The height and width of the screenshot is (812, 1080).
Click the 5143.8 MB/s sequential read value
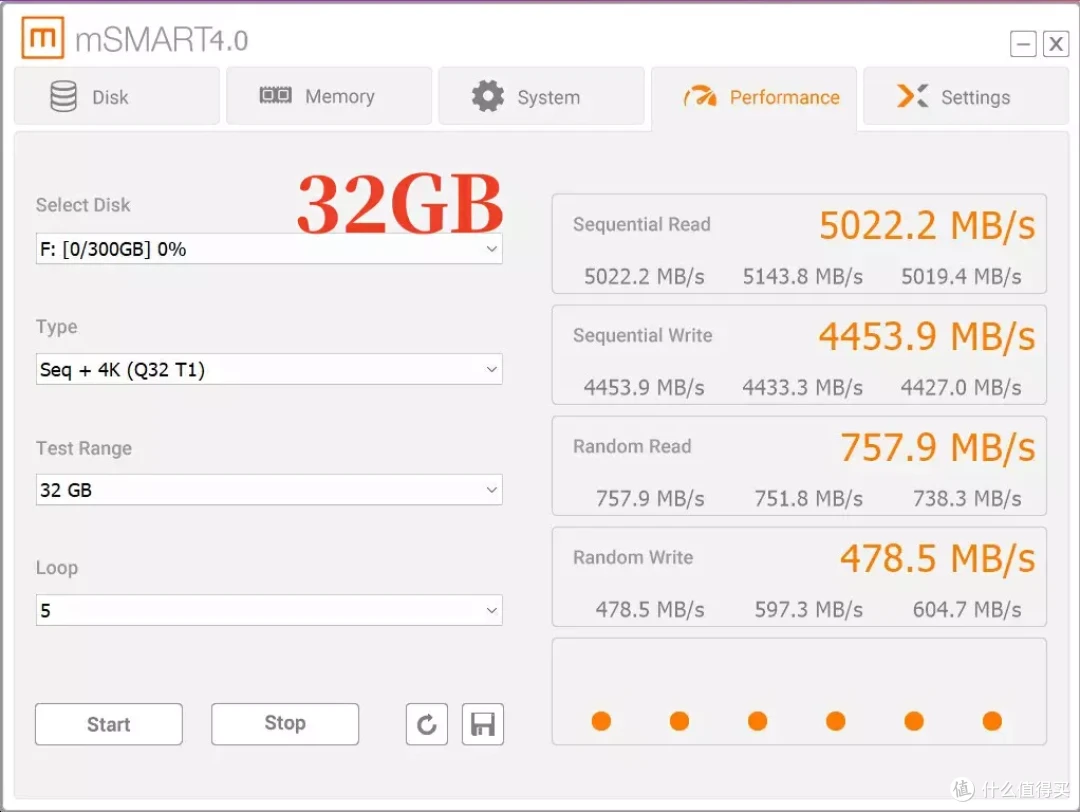tap(802, 277)
